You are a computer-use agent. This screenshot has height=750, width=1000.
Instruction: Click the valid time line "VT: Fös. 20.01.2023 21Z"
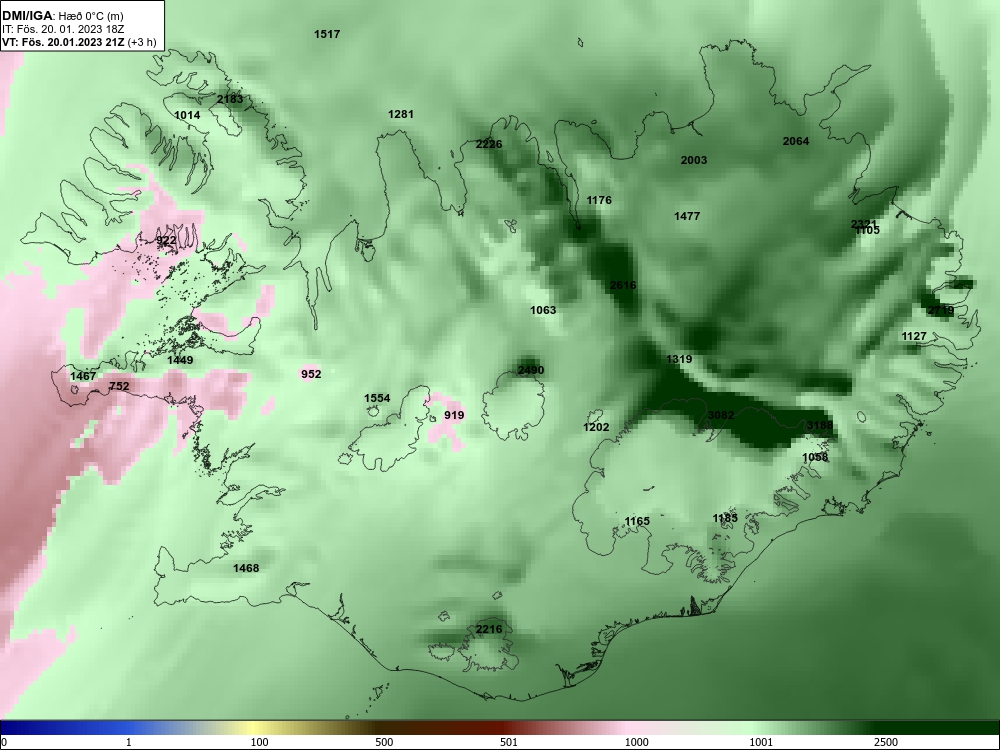[65, 42]
